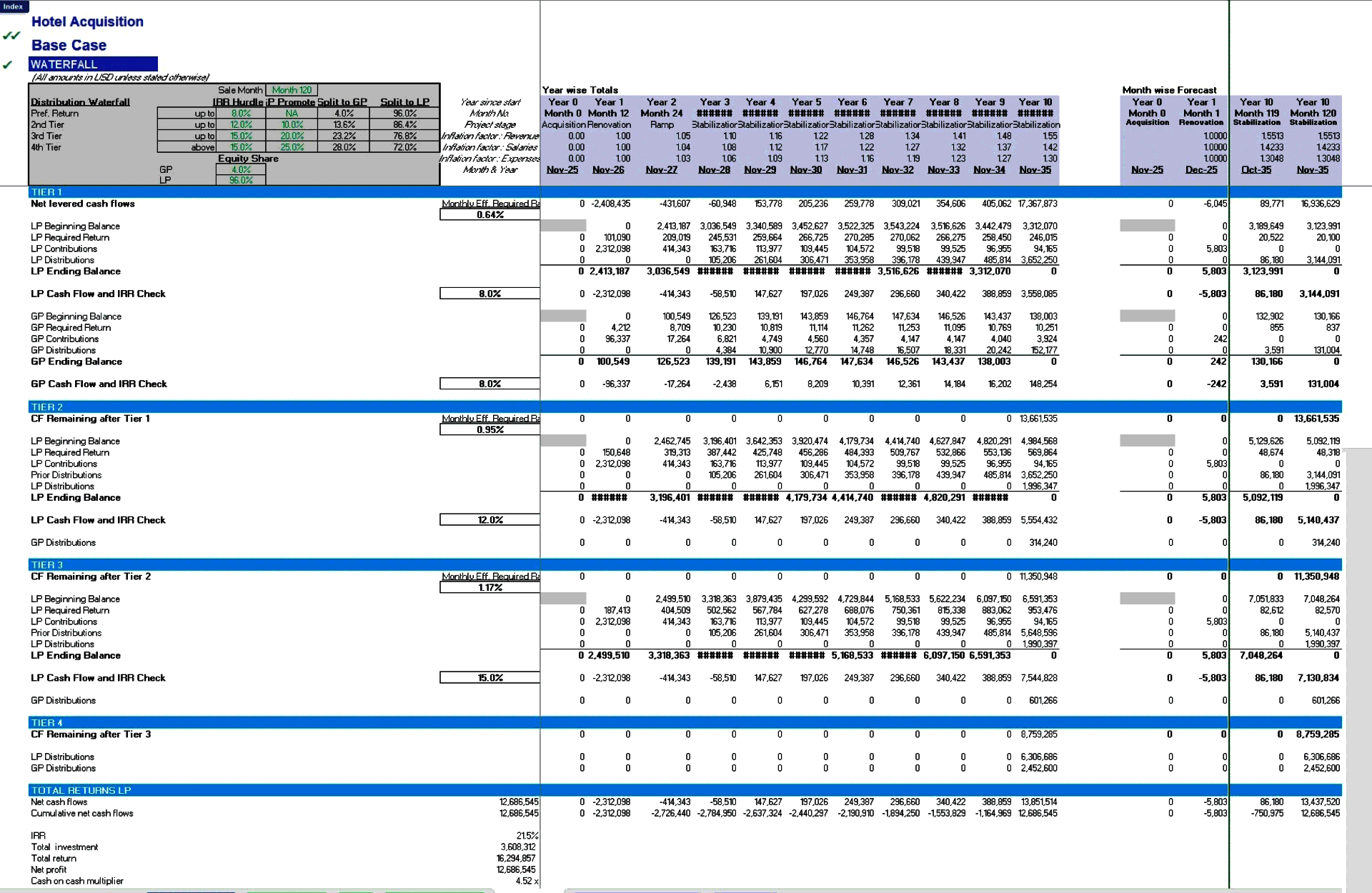Select the WATERFALL title cell

coord(93,64)
